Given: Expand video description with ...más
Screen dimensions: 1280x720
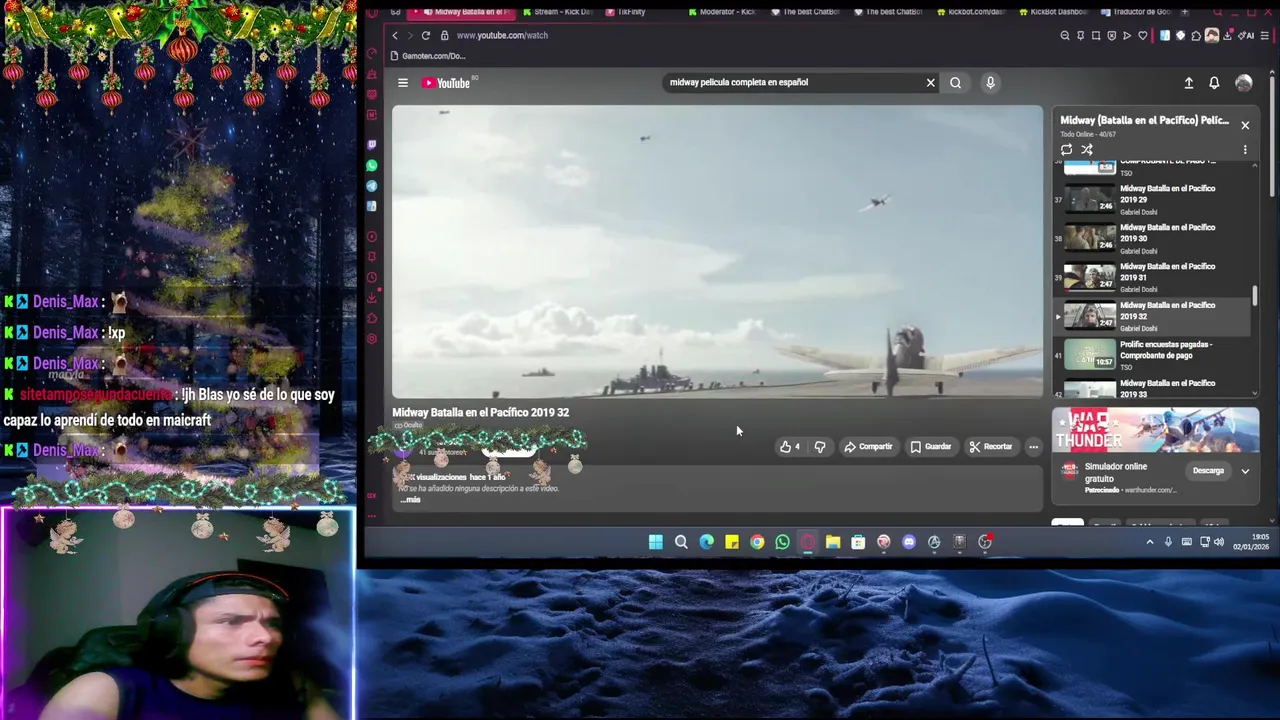Looking at the screenshot, I should coord(410,499).
